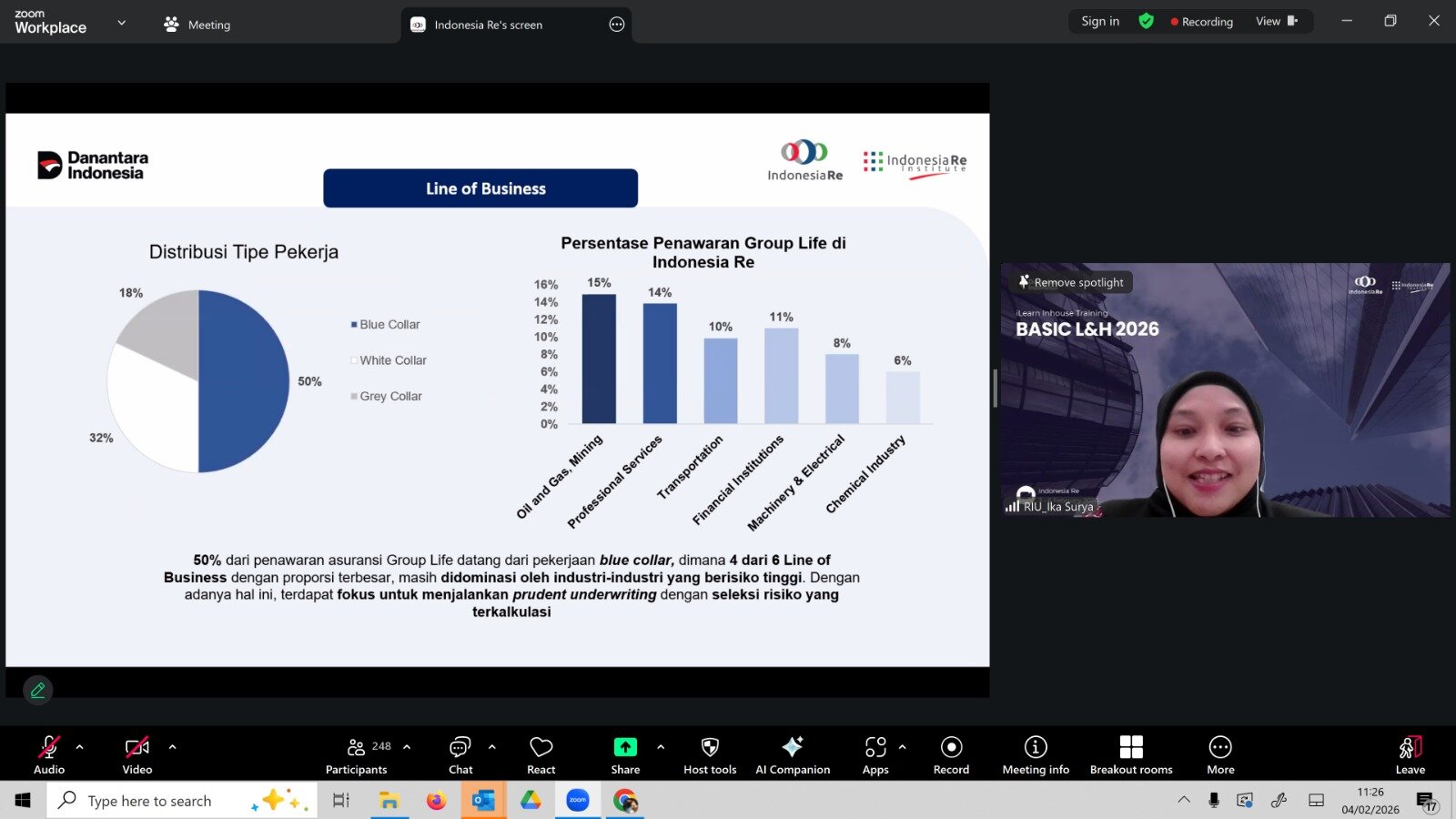Turn on camera with Video button
1456x819 pixels.
[137, 755]
